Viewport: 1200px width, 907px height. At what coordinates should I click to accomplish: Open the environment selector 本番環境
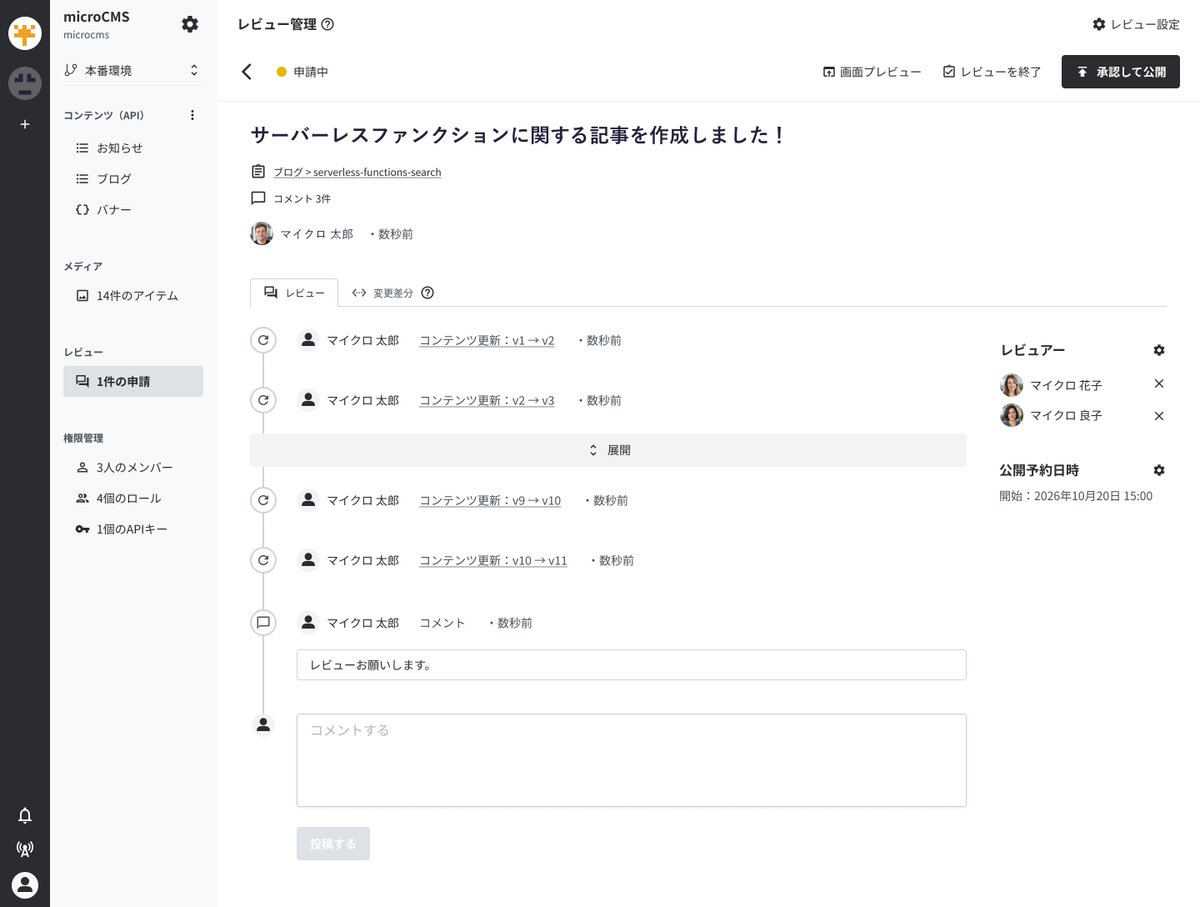(133, 70)
